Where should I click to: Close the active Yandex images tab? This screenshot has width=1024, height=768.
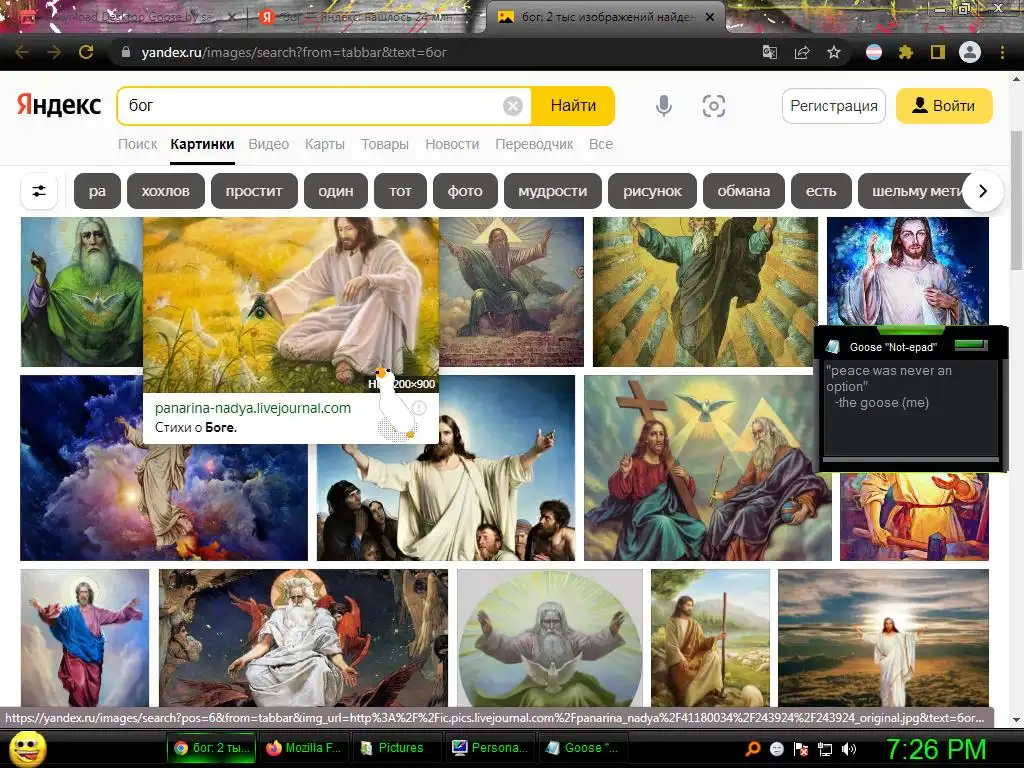(x=710, y=17)
